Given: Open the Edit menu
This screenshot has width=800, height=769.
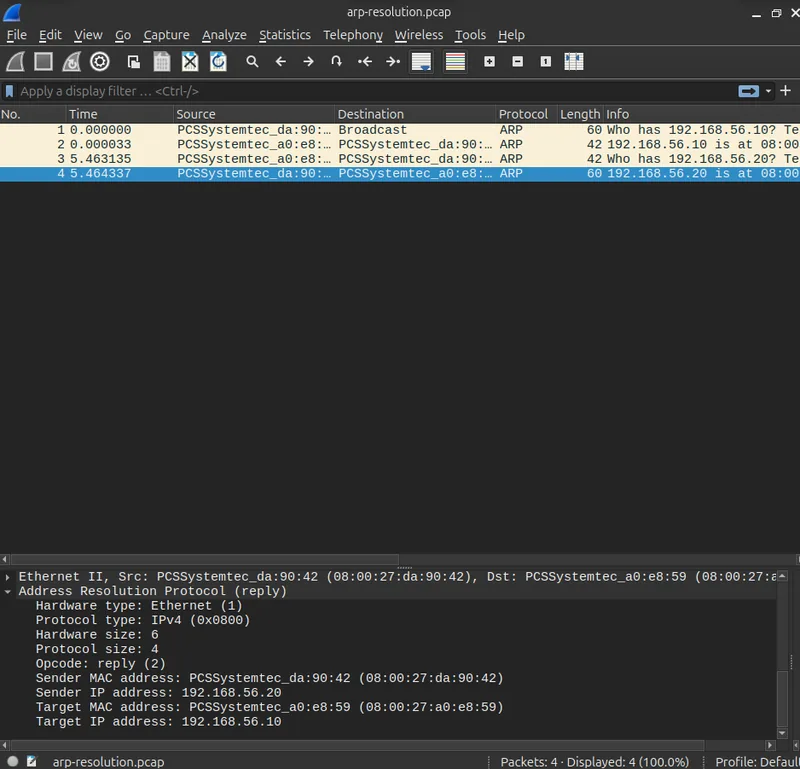Looking at the screenshot, I should [x=50, y=35].
